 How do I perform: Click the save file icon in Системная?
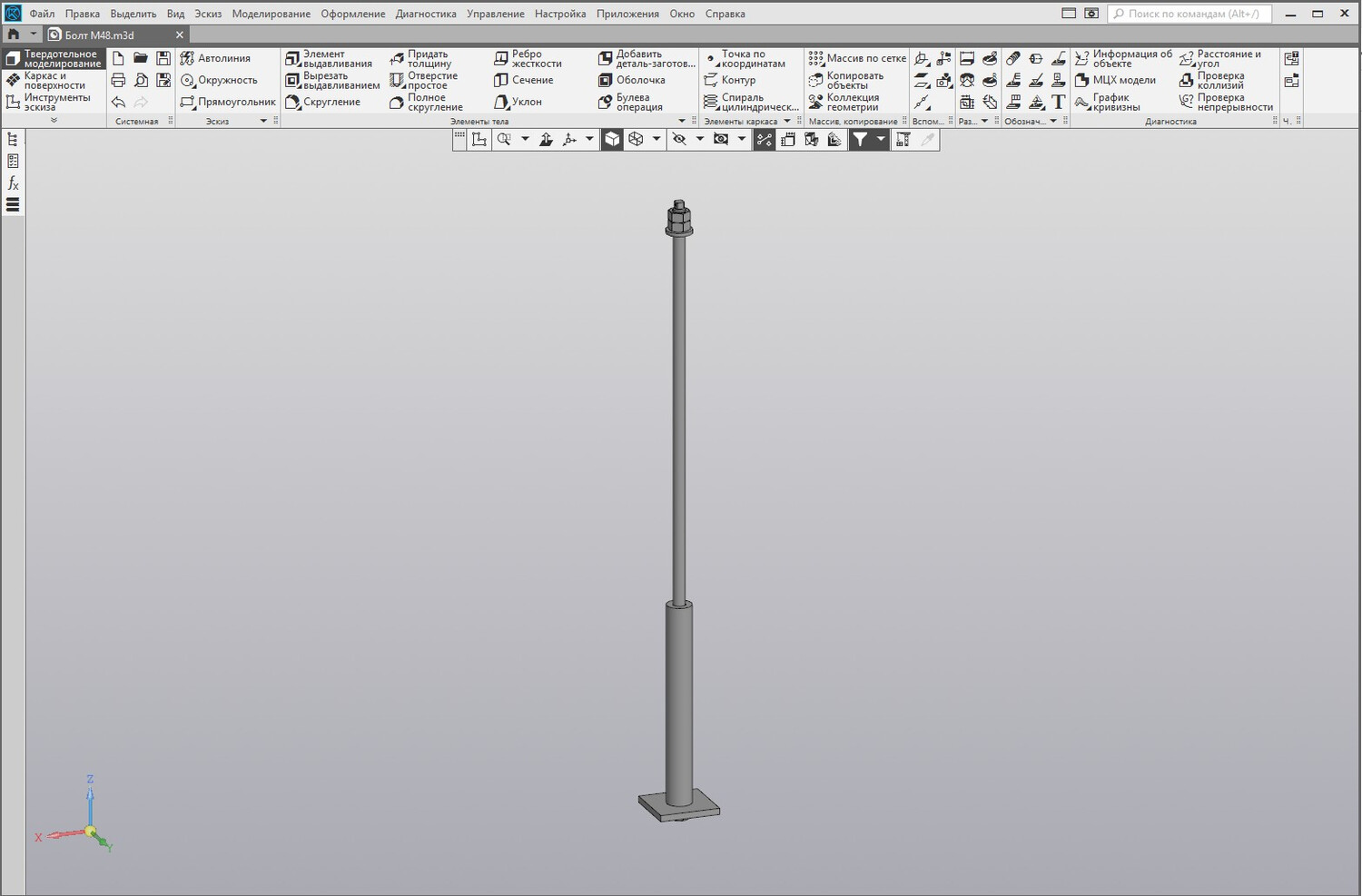pyautogui.click(x=163, y=58)
